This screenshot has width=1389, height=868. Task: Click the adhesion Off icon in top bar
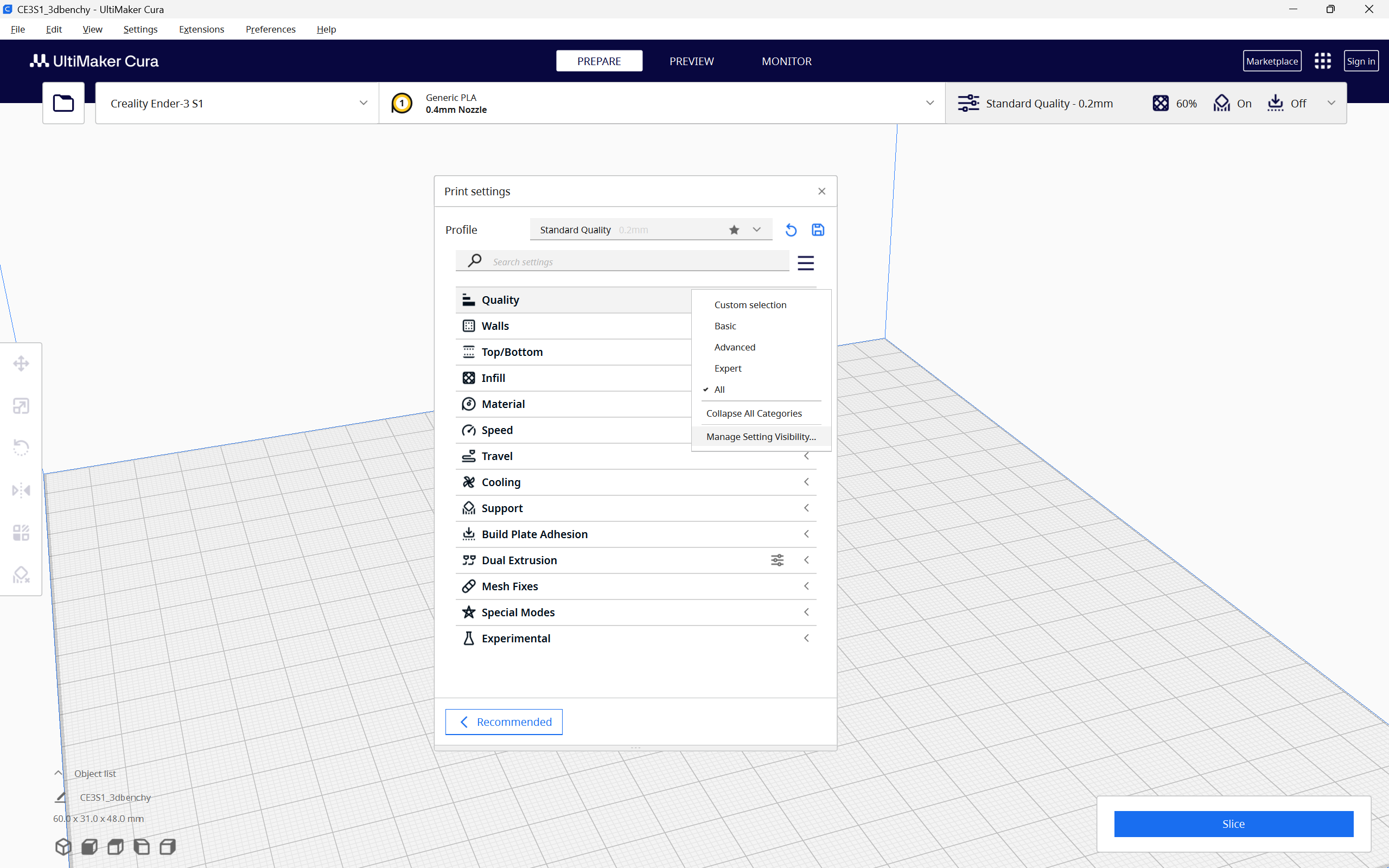tap(1276, 103)
